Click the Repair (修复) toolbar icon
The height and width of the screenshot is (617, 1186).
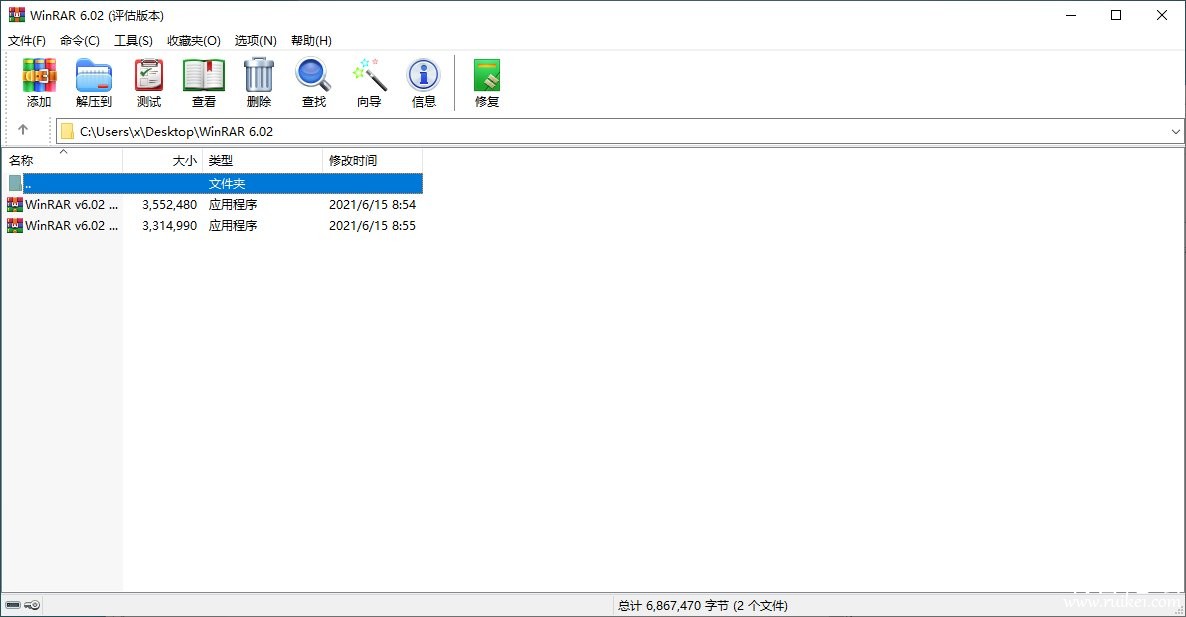(487, 82)
